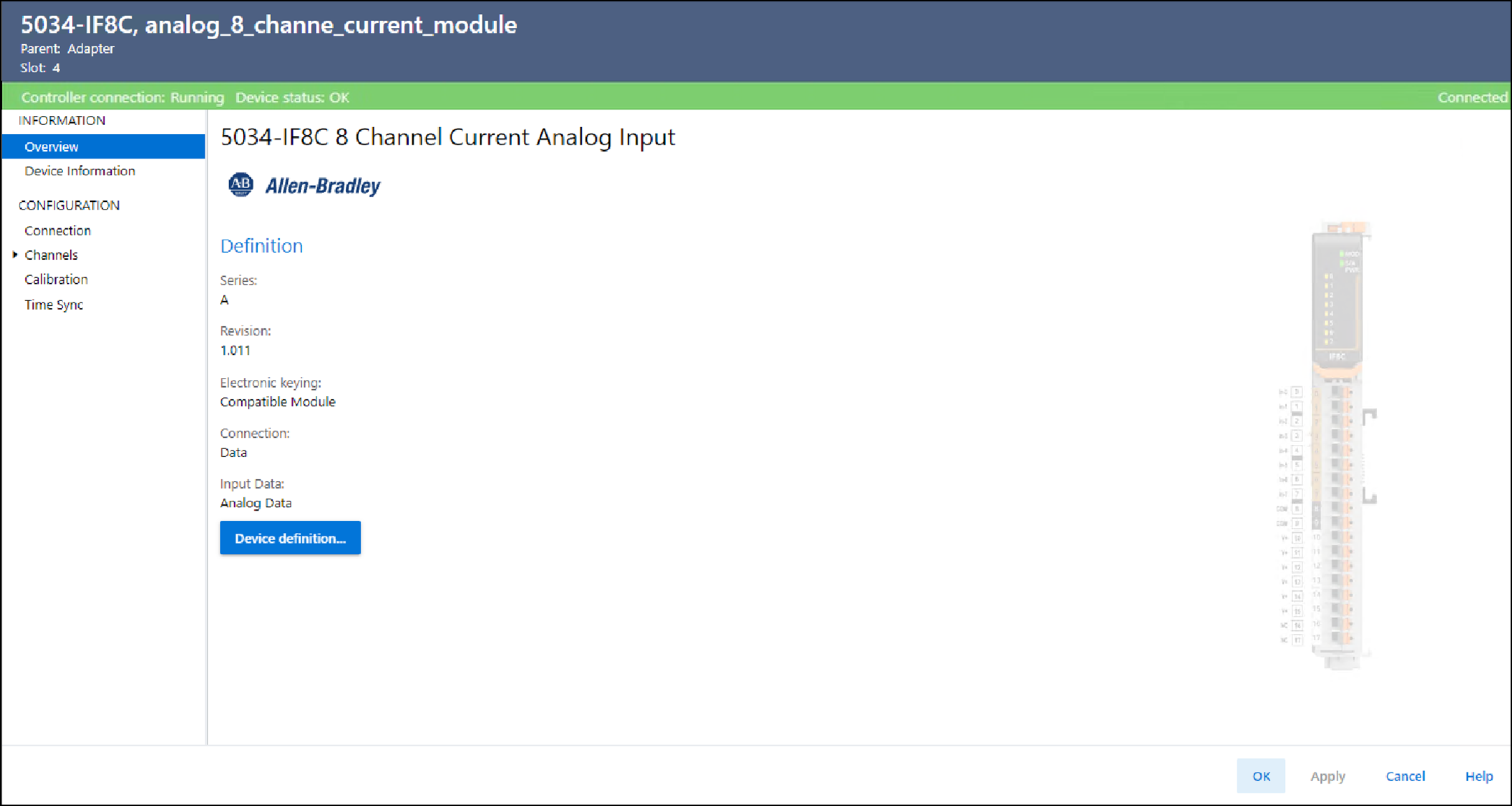This screenshot has height=806, width=1512.
Task: Open the Connection configuration page
Action: [x=57, y=230]
